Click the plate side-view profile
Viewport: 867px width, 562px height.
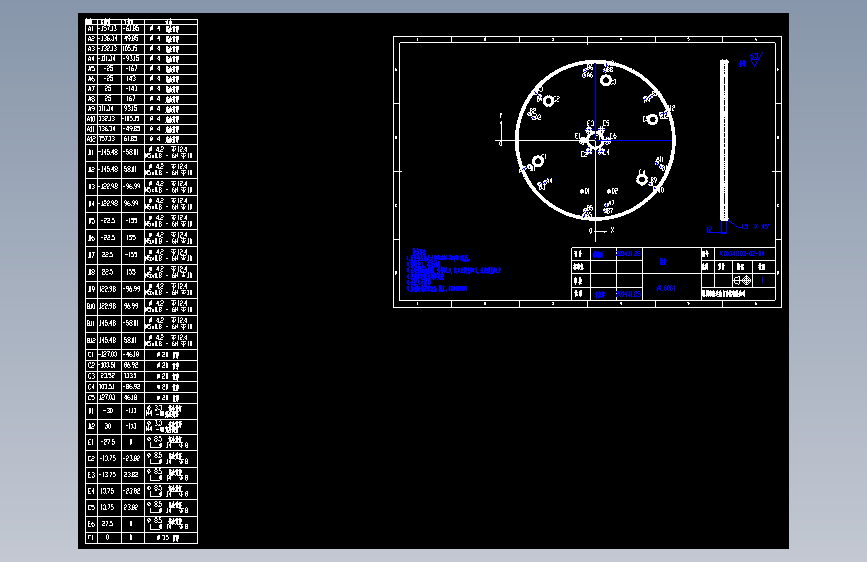(724, 140)
